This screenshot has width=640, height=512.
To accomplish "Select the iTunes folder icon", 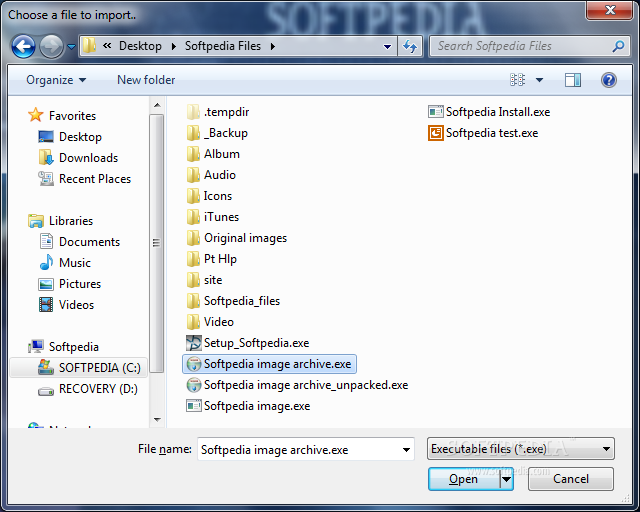I will (x=193, y=217).
